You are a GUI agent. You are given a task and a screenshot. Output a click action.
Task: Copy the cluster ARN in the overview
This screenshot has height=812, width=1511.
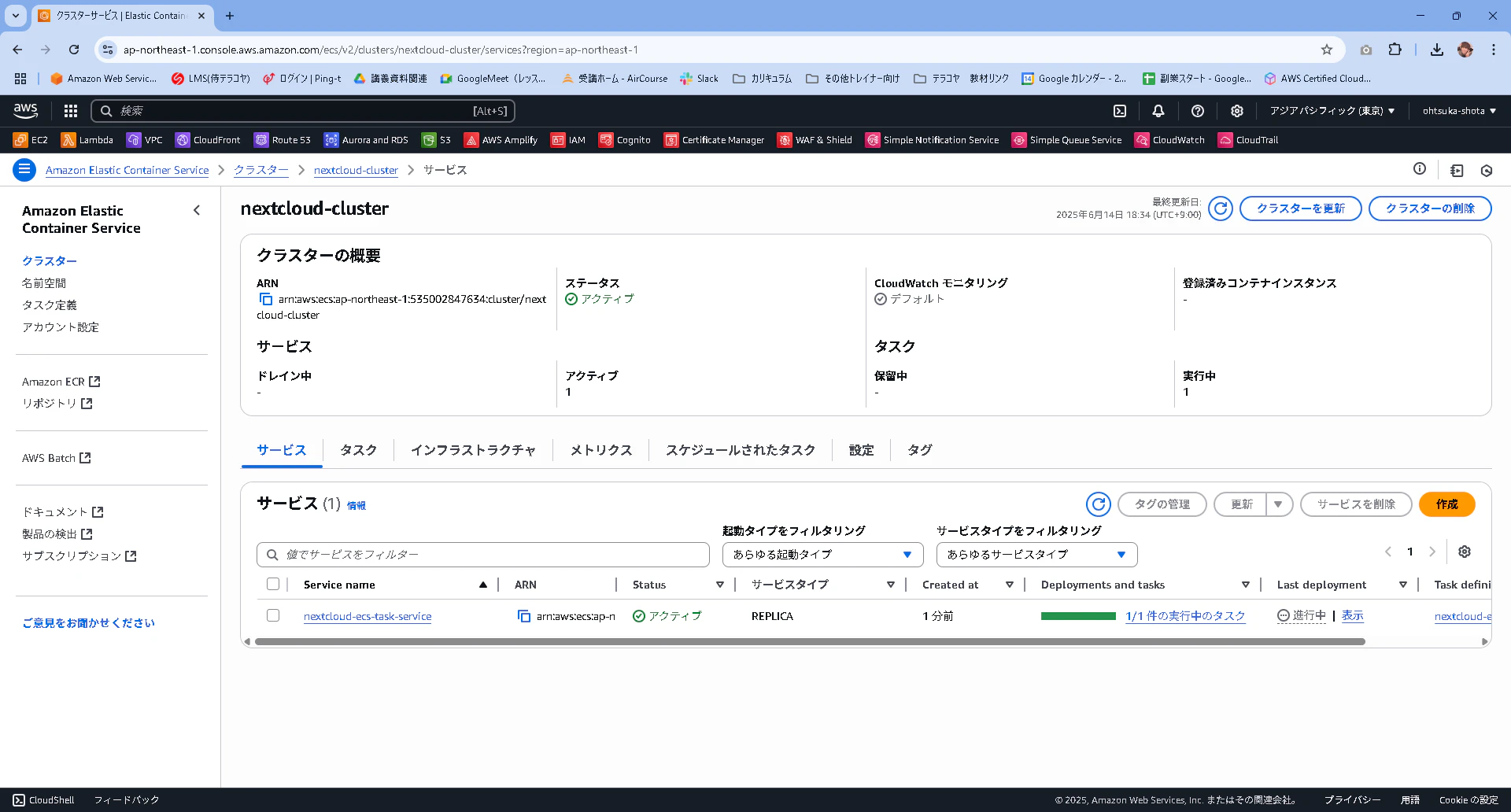click(x=265, y=299)
